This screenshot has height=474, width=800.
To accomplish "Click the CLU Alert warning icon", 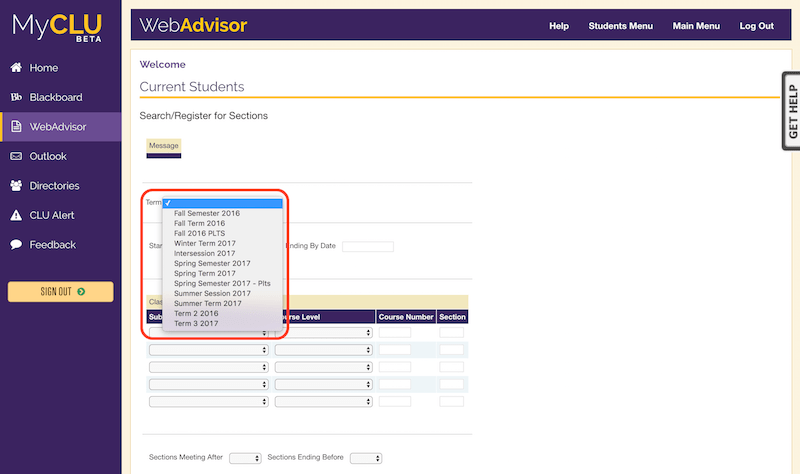I will (x=16, y=215).
